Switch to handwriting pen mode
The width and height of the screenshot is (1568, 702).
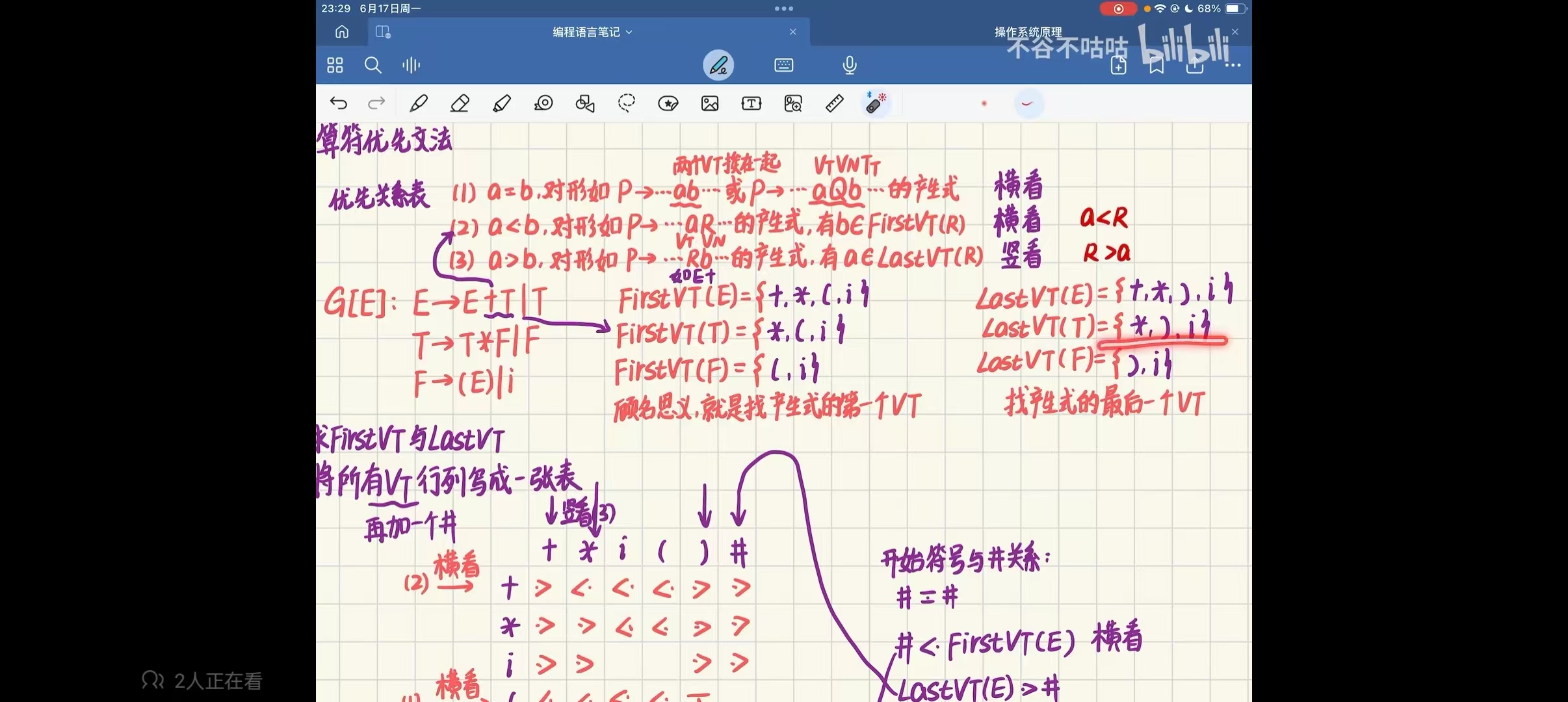(718, 65)
